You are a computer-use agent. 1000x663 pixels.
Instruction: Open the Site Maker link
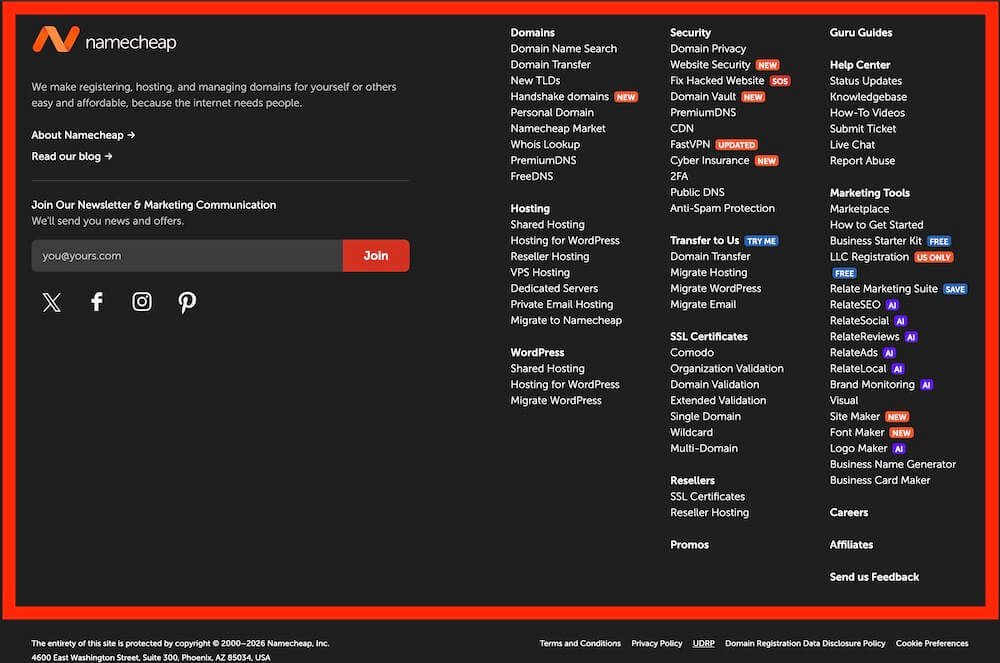854,416
